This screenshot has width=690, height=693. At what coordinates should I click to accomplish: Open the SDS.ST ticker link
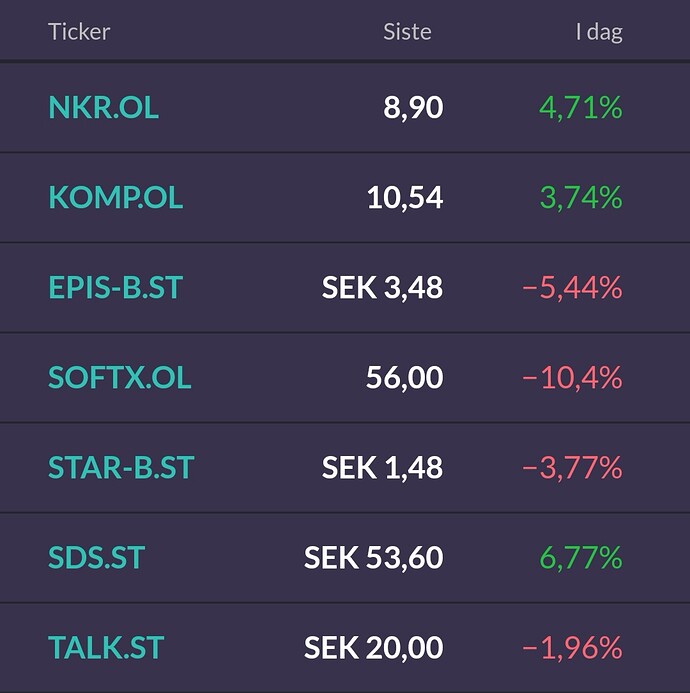(x=96, y=557)
